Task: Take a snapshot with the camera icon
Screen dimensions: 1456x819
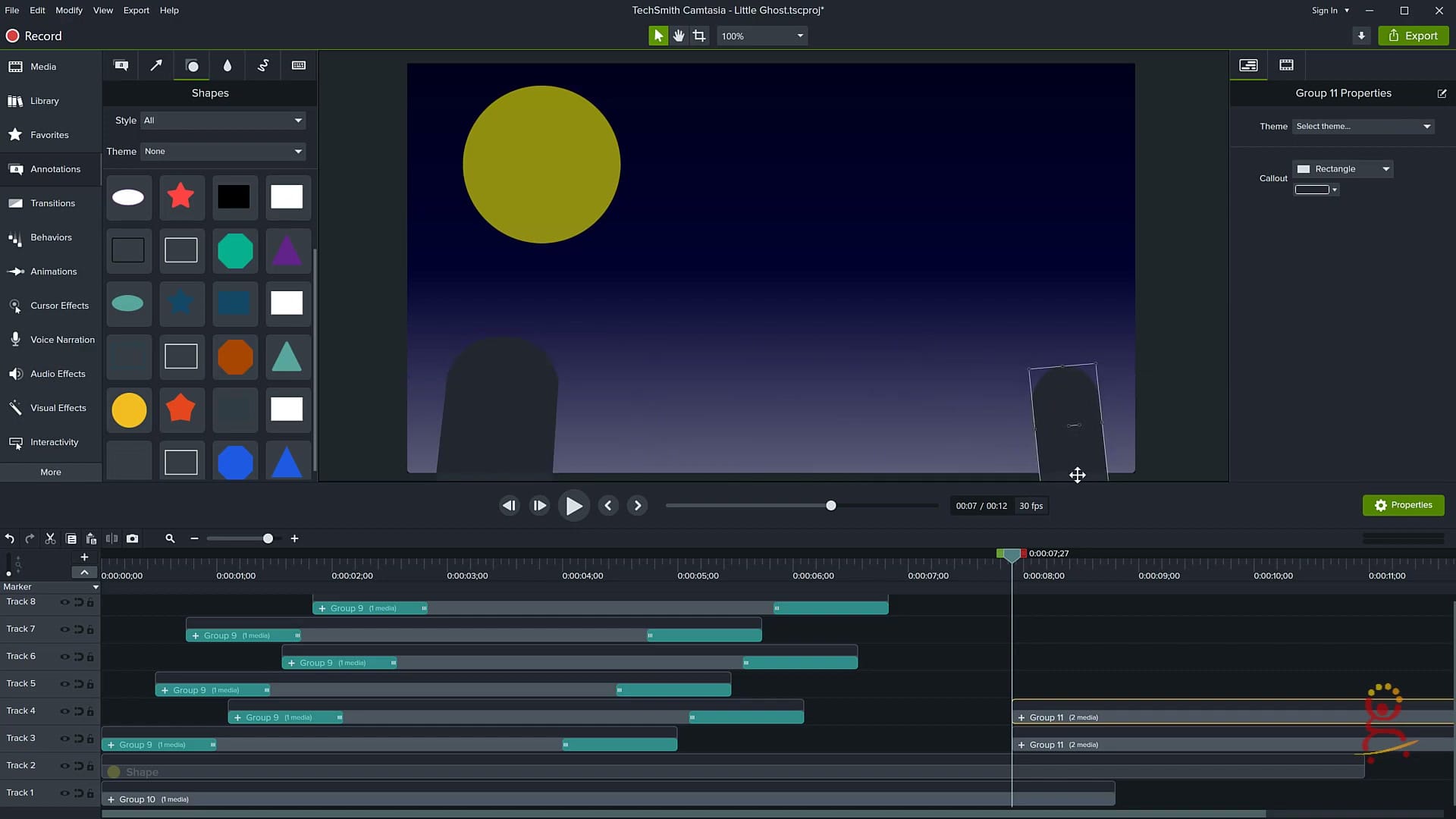Action: 132,538
